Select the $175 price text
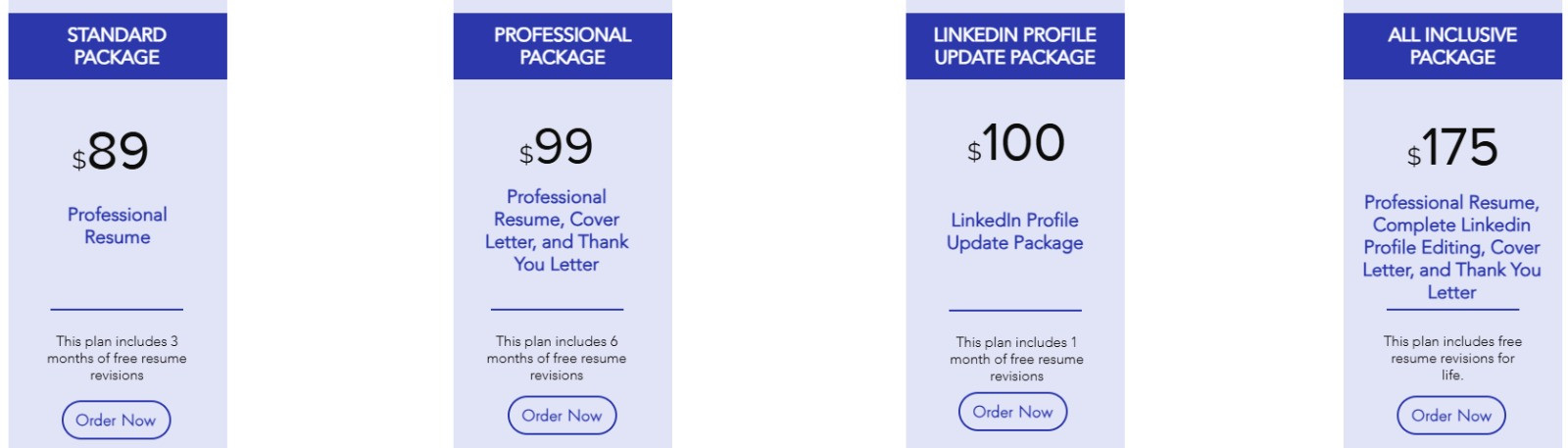Image resolution: width=1568 pixels, height=448 pixels. (1452, 148)
